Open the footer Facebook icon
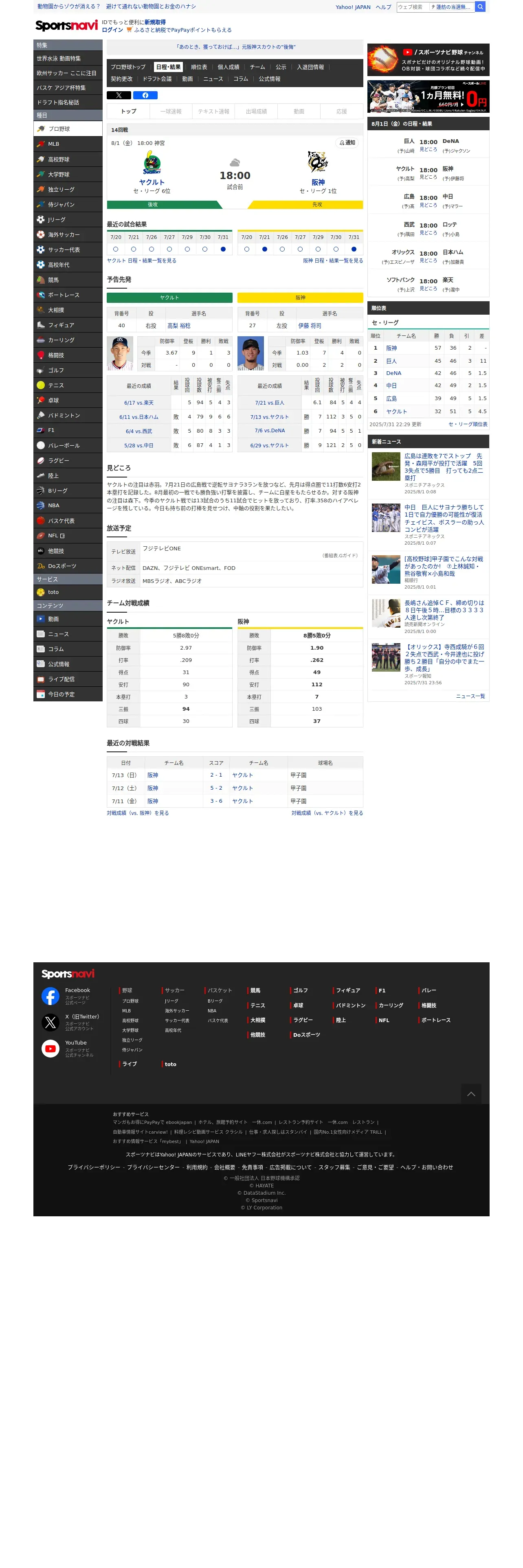The width and height of the screenshot is (523, 1568). [50, 996]
